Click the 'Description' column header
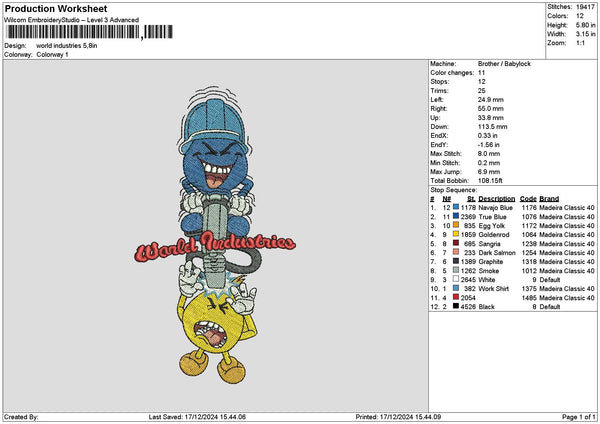 tap(497, 199)
